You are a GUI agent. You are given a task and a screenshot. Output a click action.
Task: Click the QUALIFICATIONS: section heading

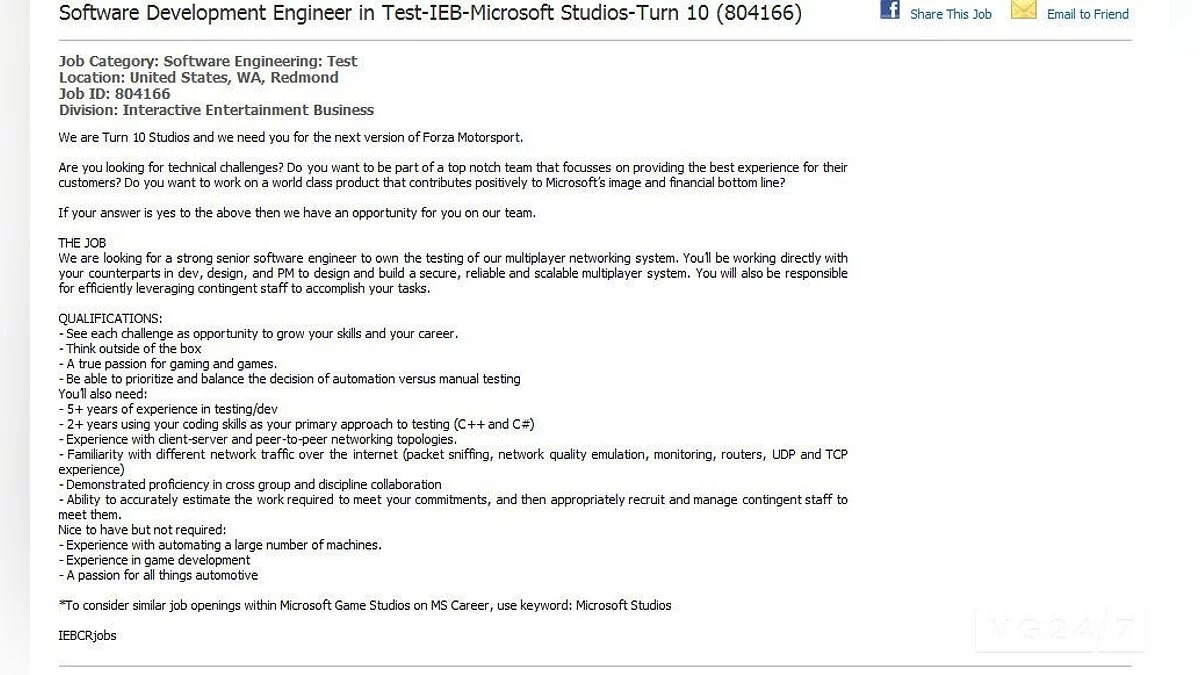pos(110,319)
